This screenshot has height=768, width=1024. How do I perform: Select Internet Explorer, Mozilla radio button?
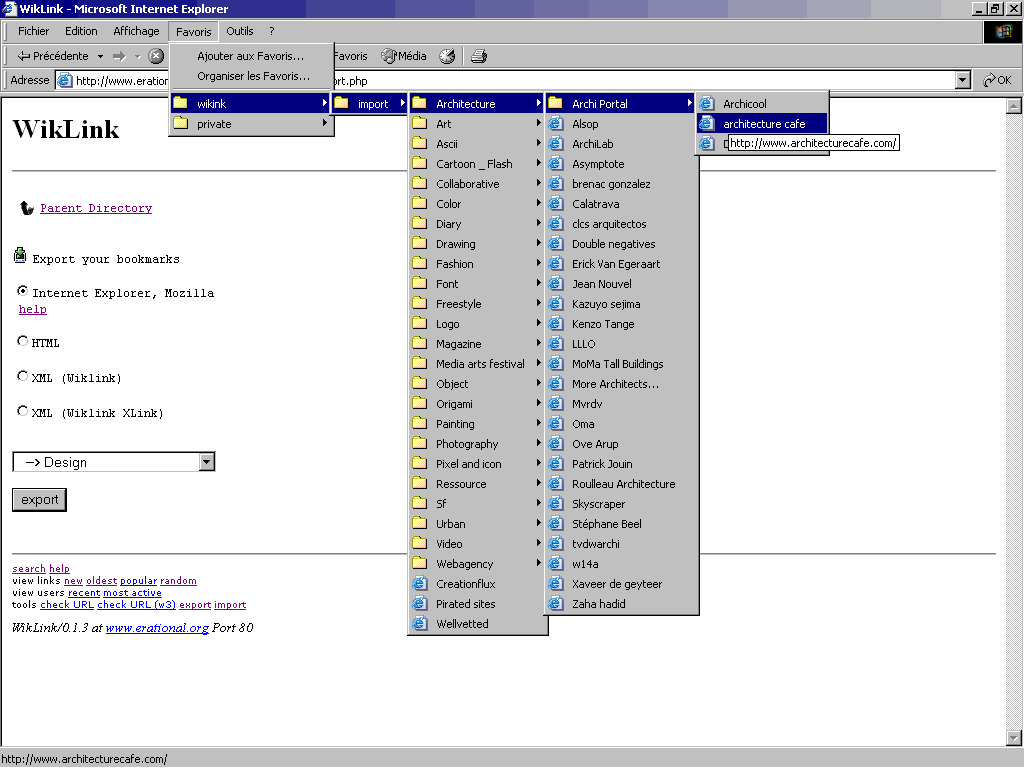click(x=23, y=291)
